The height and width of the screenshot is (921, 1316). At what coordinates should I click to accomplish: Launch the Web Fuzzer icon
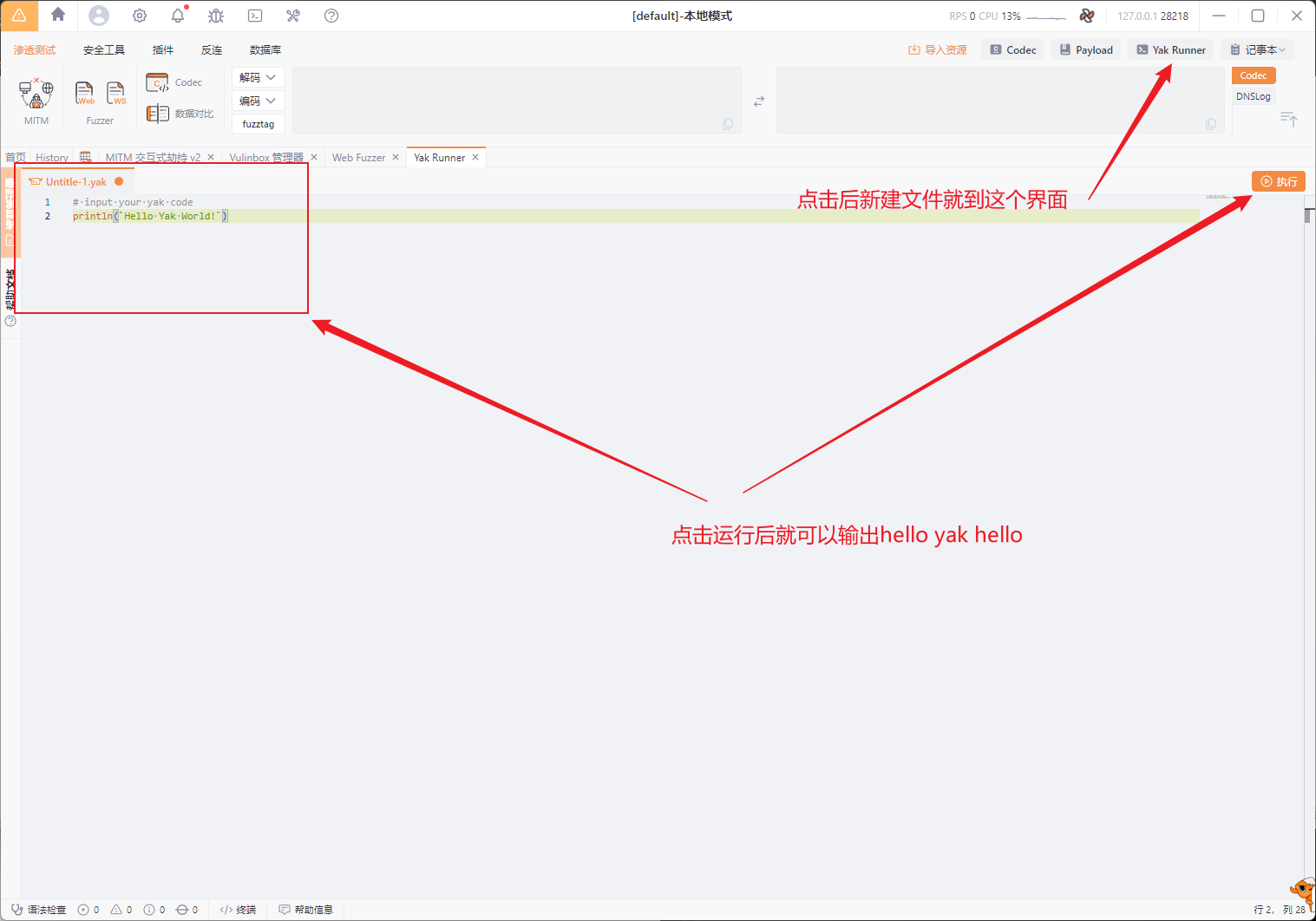(x=84, y=93)
